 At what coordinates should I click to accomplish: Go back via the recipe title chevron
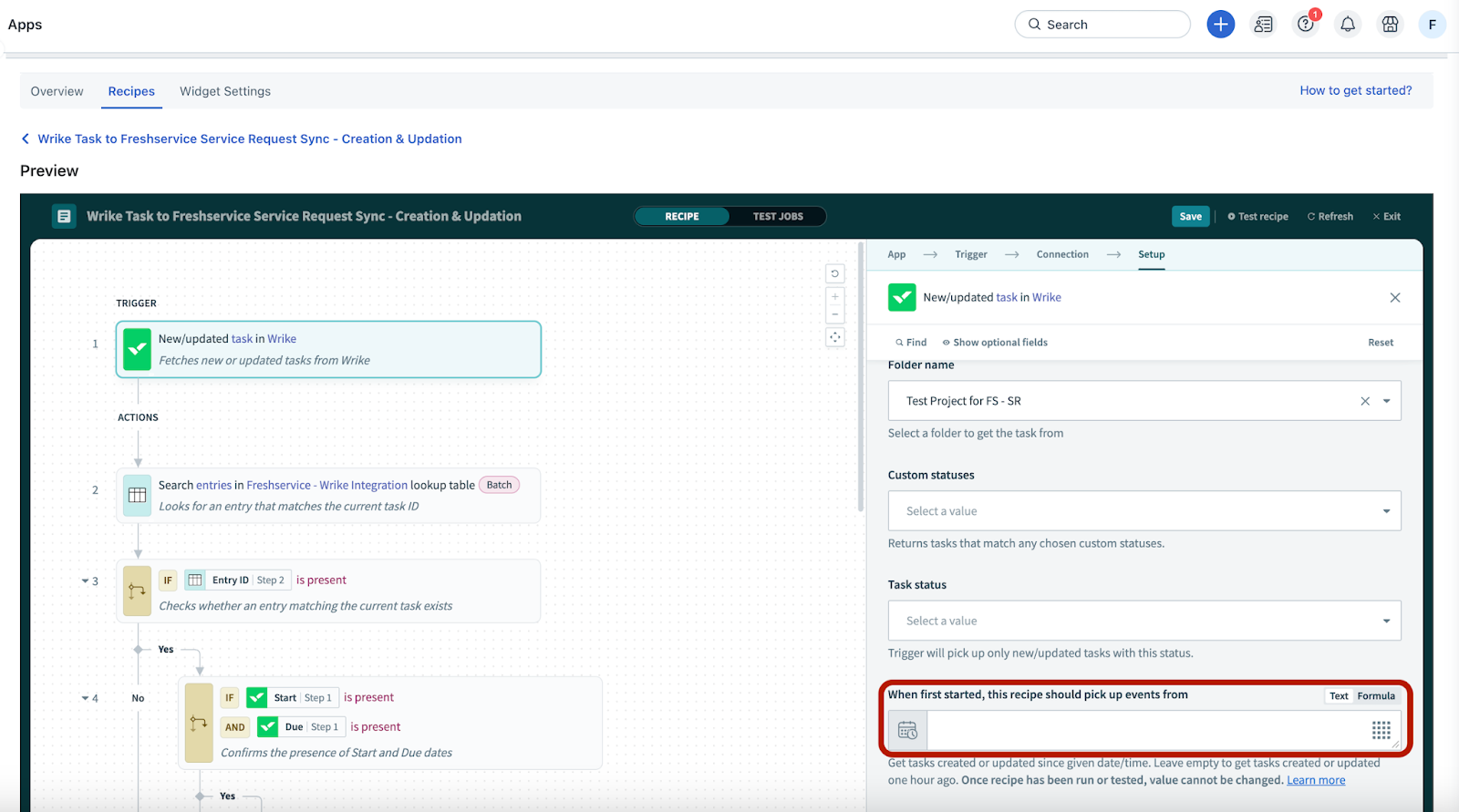[x=26, y=139]
